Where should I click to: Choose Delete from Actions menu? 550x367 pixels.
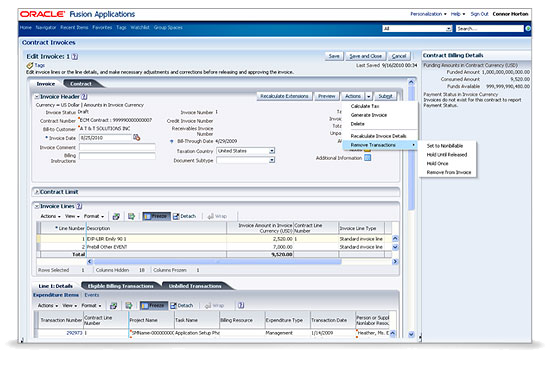357,124
